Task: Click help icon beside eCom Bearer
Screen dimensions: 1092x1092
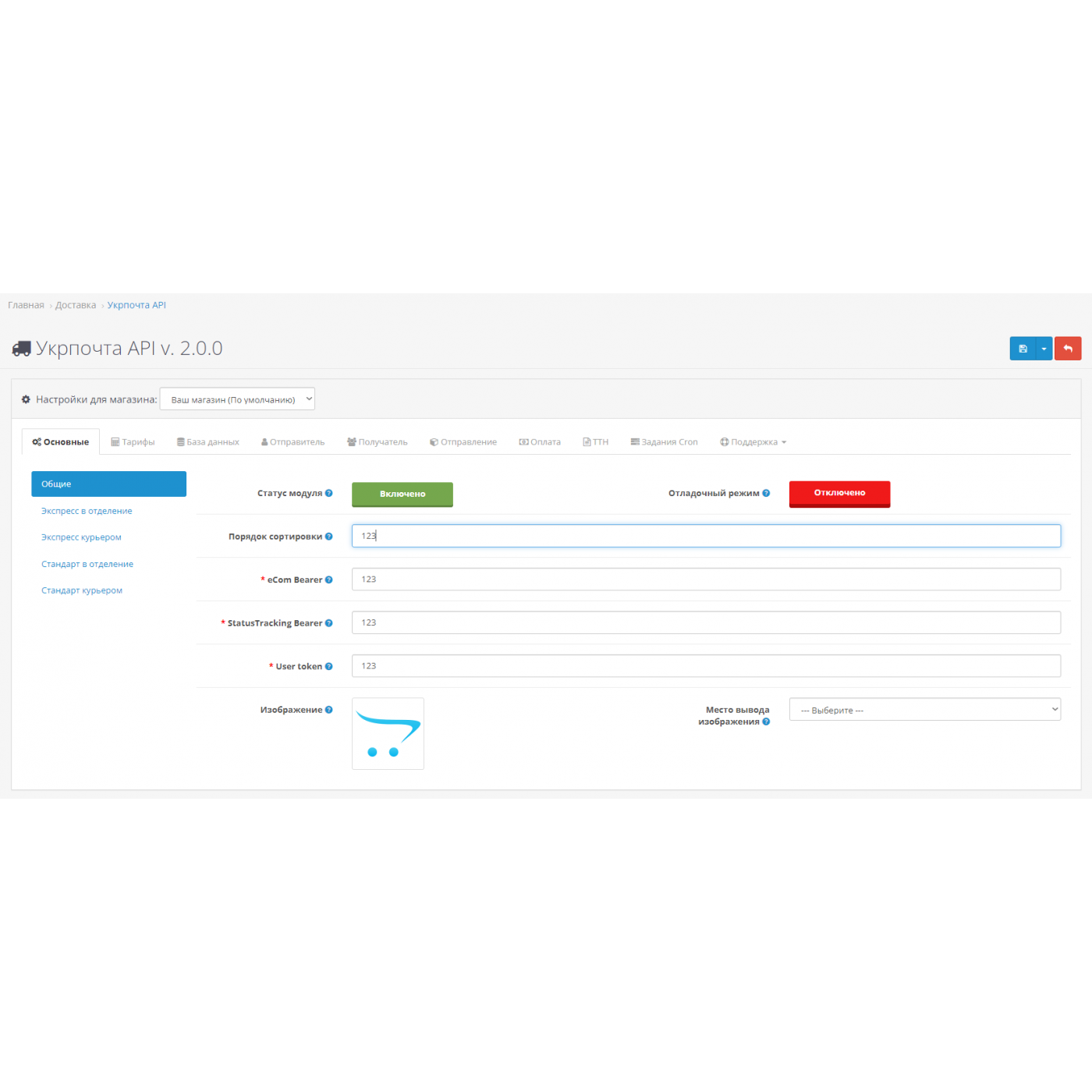Action: 328,580
